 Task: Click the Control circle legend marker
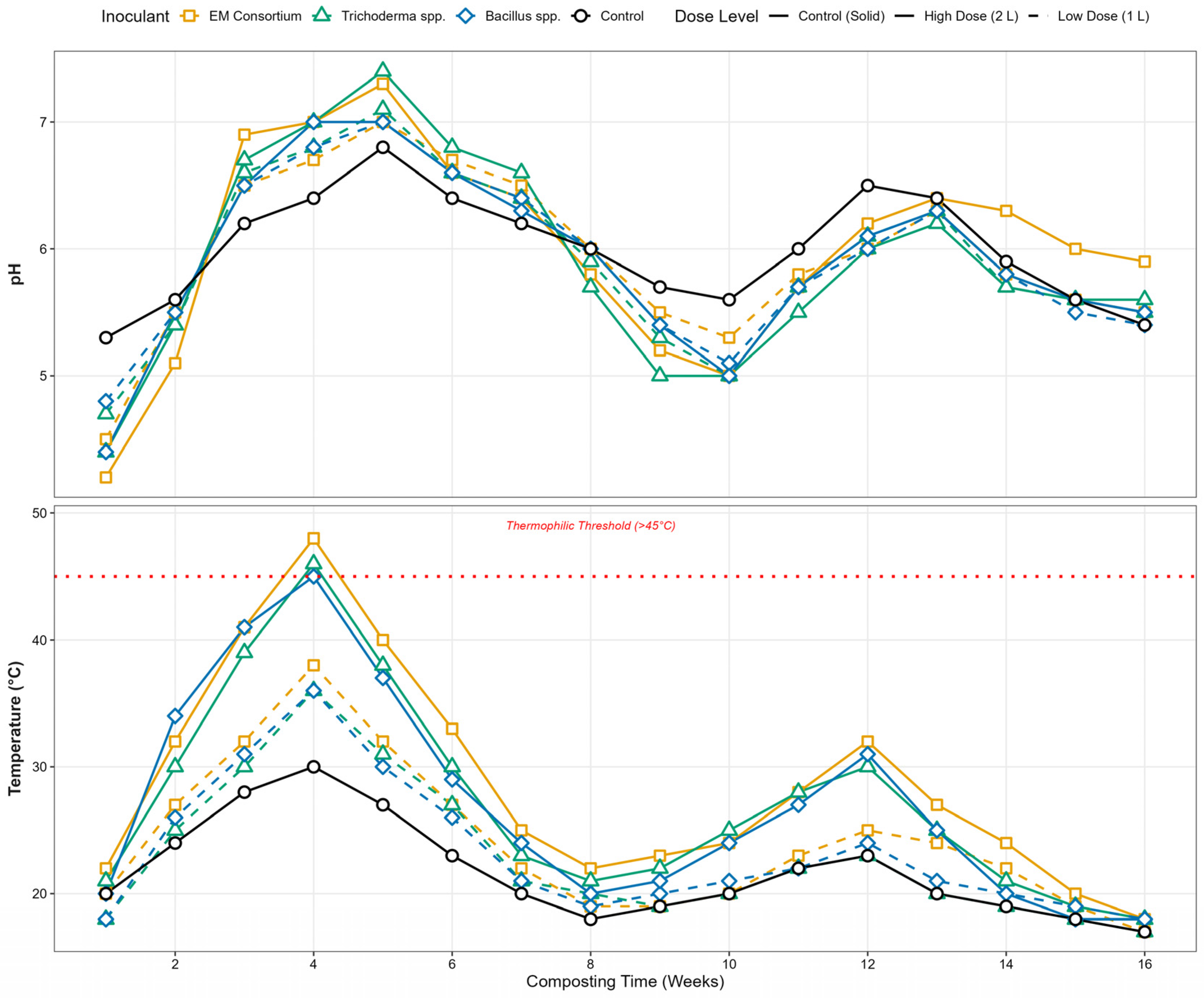pos(581,16)
